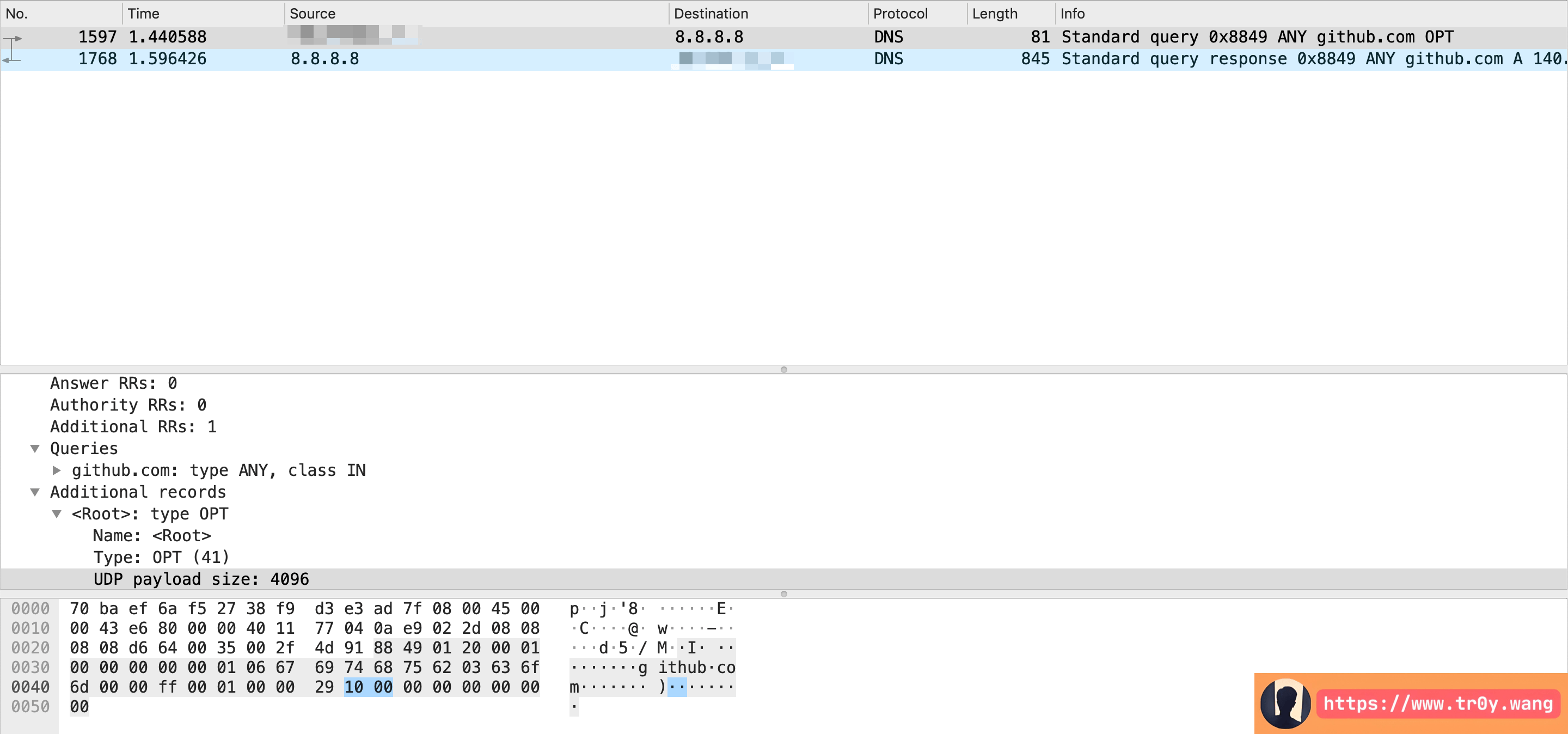Sort packets by the No. column header
The height and width of the screenshot is (734, 1568).
pos(17,14)
